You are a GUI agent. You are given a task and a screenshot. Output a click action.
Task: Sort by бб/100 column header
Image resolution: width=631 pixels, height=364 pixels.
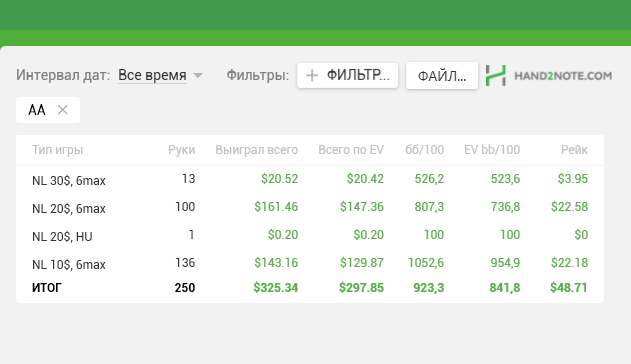point(425,150)
